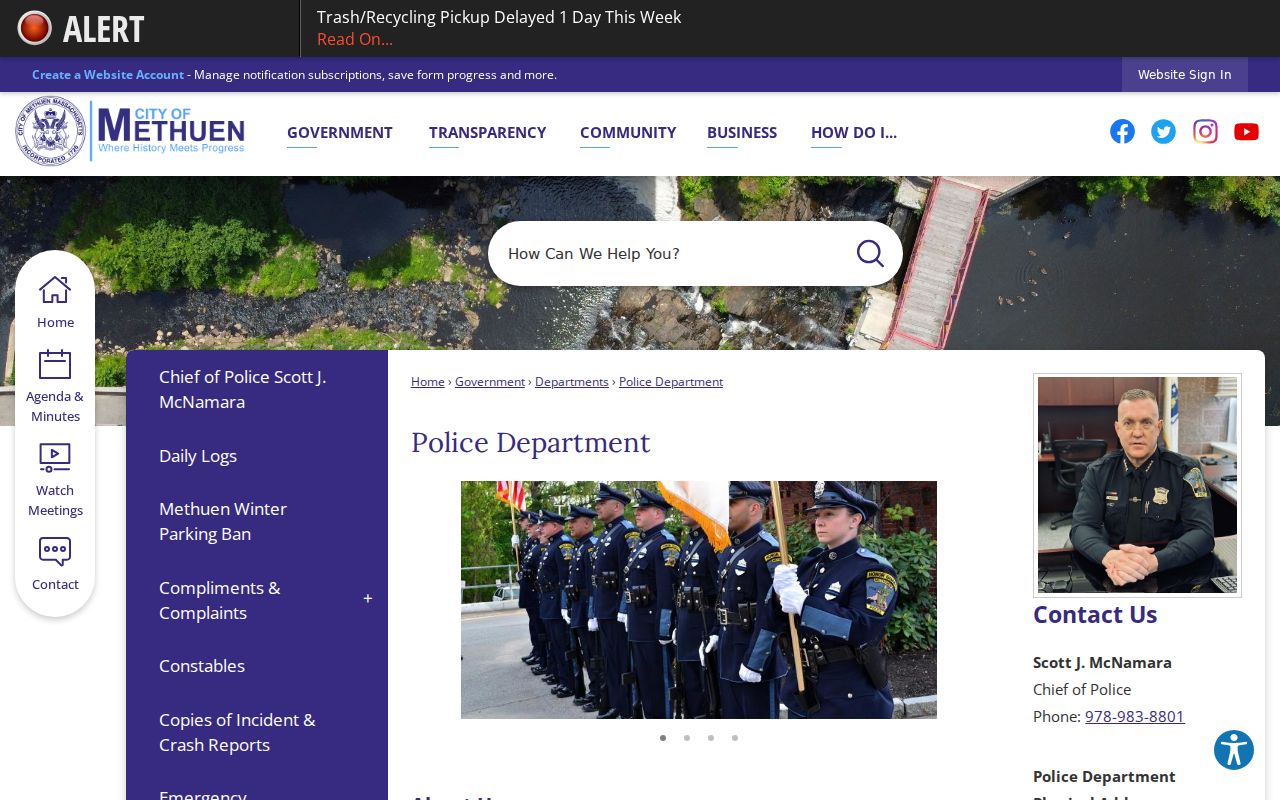Click the Home house icon
This screenshot has width=1280, height=800.
pos(55,290)
